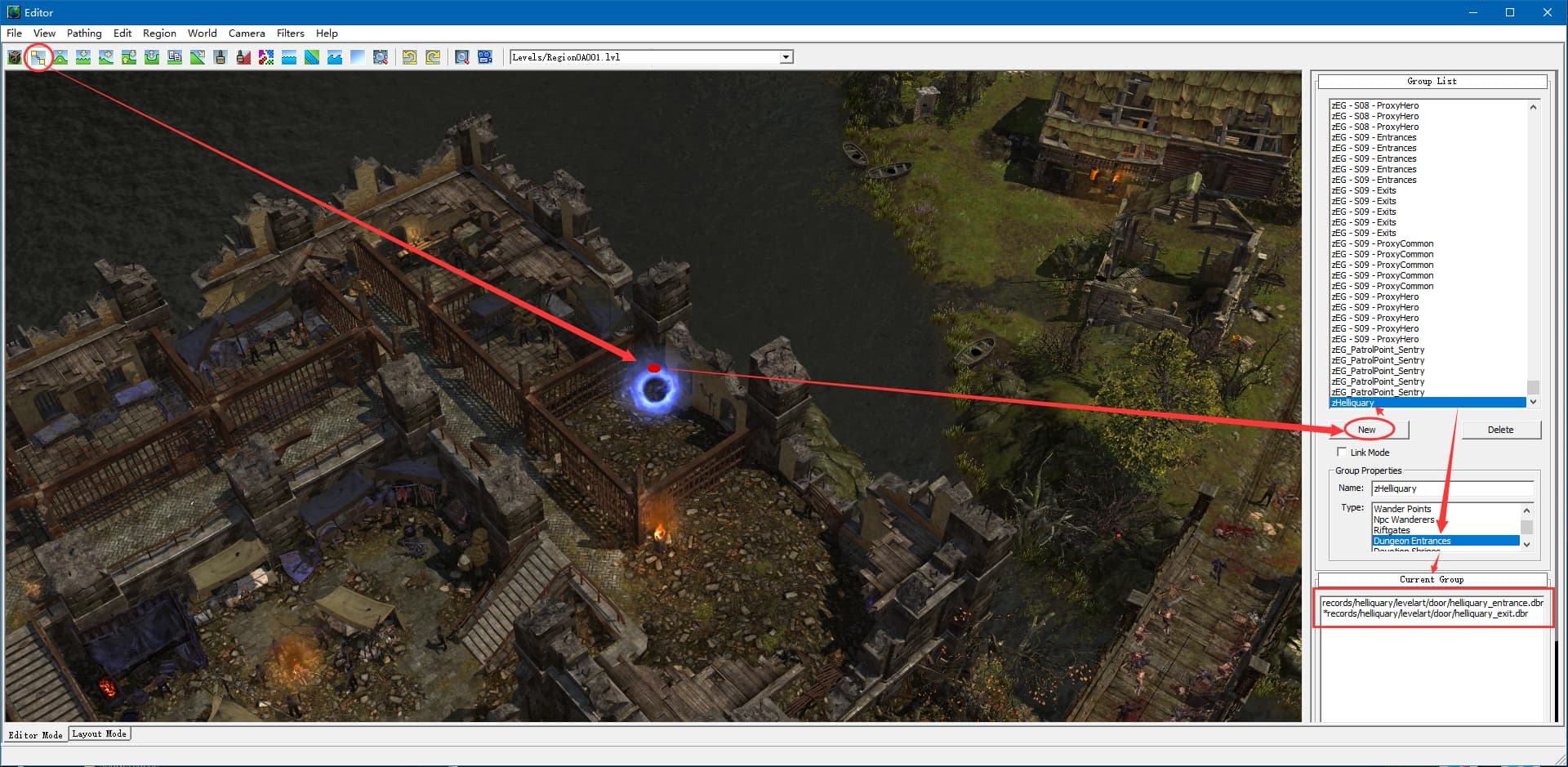Select the Group tool in the toolbar

pyautogui.click(x=38, y=57)
